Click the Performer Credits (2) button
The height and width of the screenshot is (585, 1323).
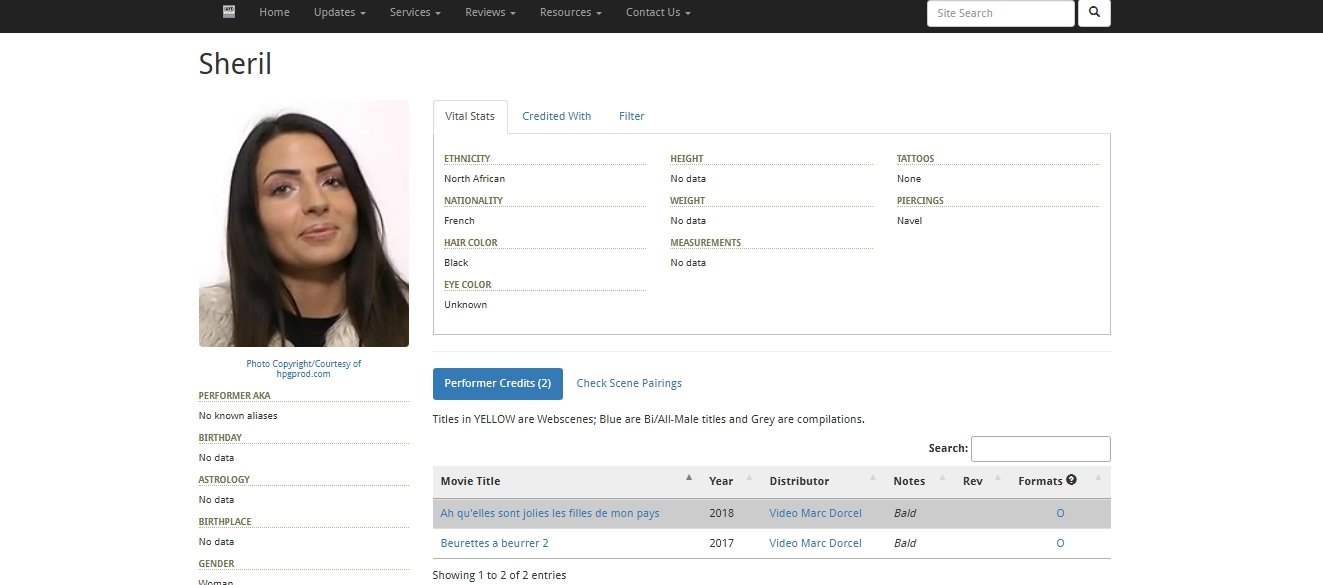(497, 383)
